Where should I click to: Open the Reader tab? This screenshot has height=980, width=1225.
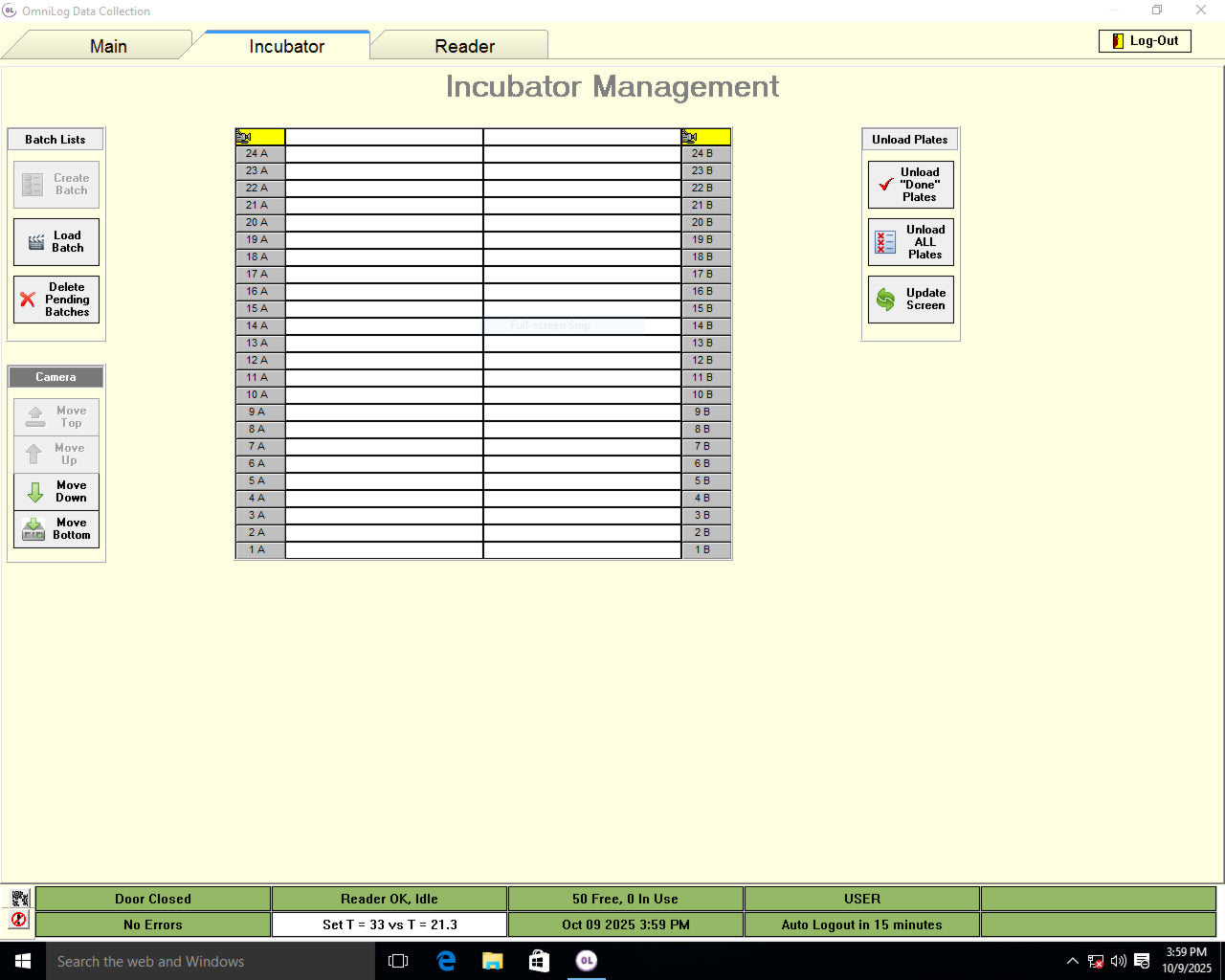tap(464, 46)
